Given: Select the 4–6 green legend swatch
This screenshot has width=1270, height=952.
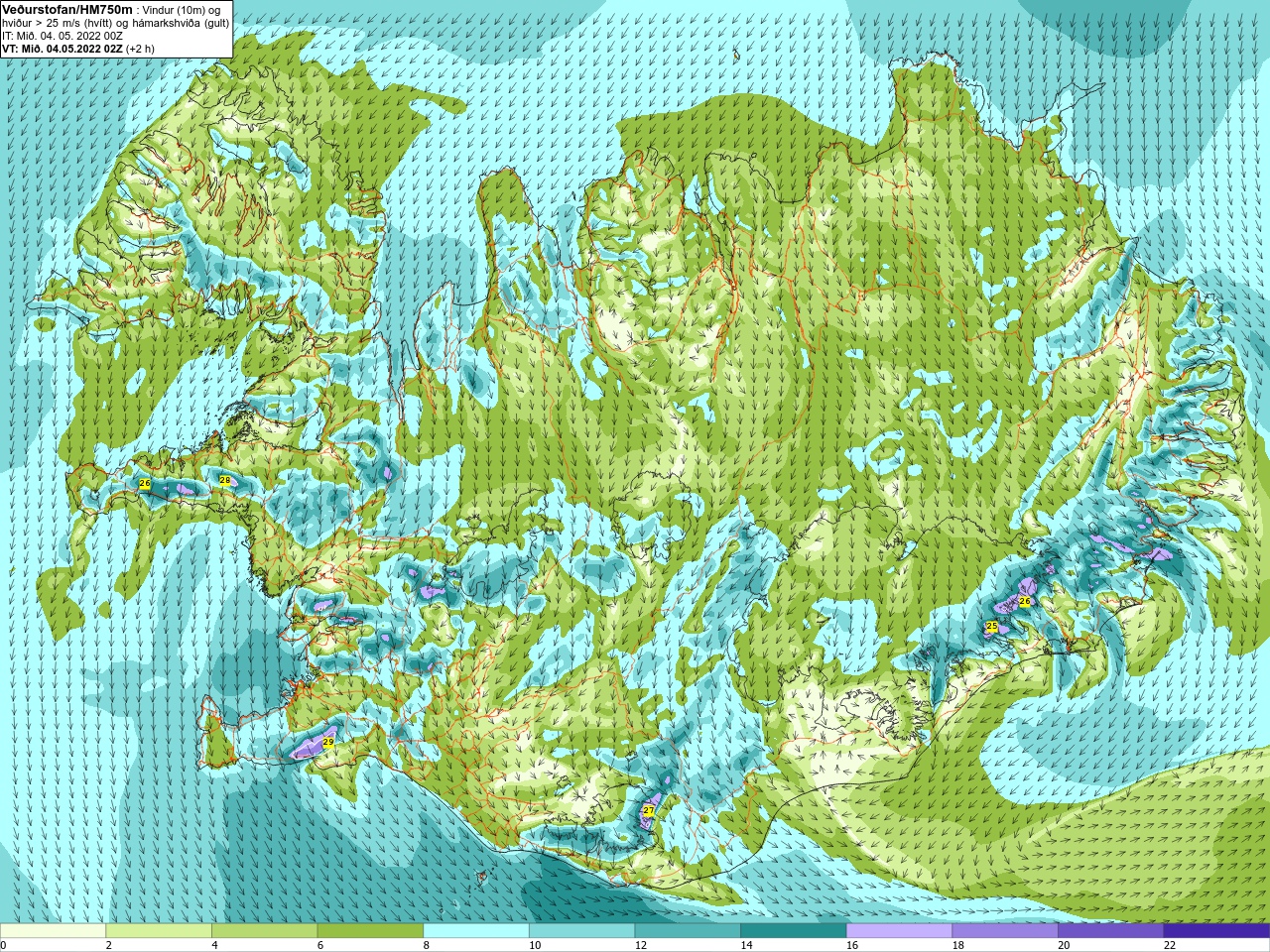Looking at the screenshot, I should pyautogui.click(x=264, y=931).
